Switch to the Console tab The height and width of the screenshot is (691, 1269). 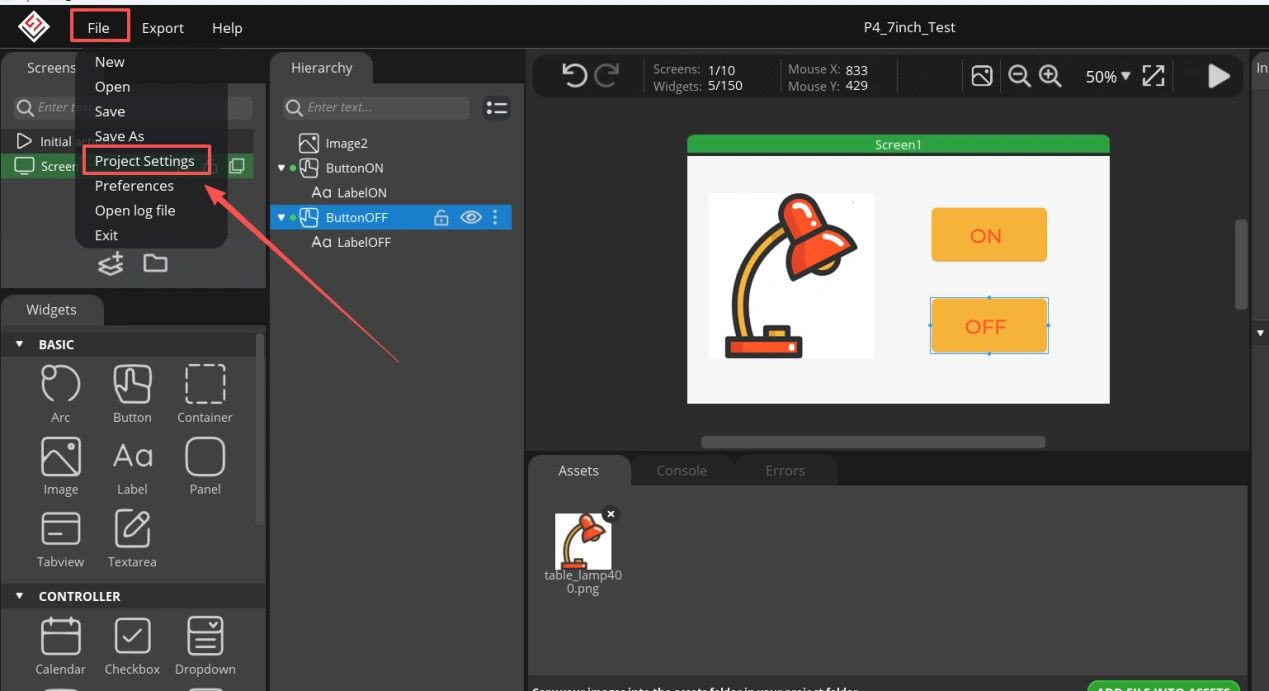point(681,471)
